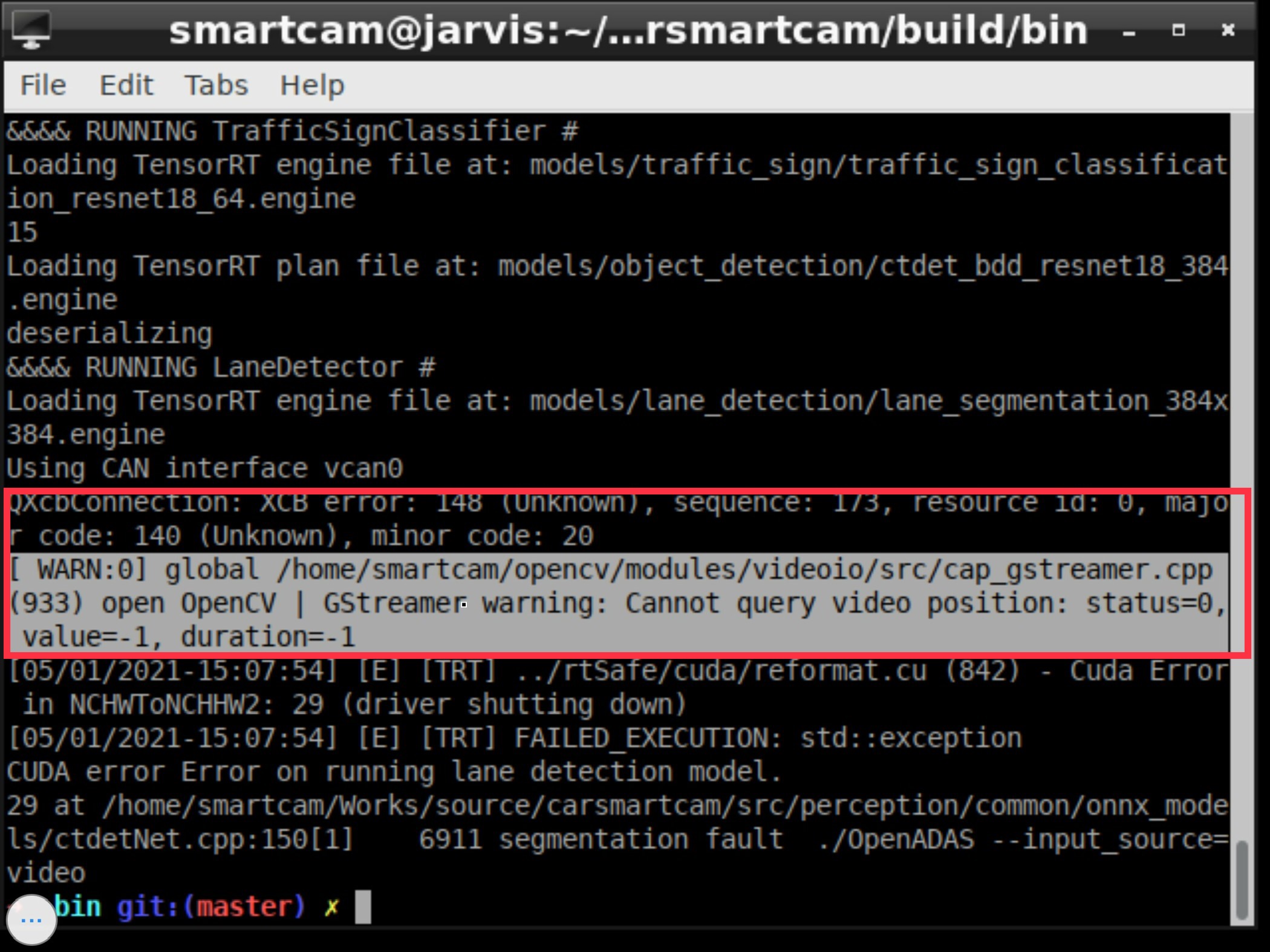
Task: Close the terminal window
Action: (1228, 30)
